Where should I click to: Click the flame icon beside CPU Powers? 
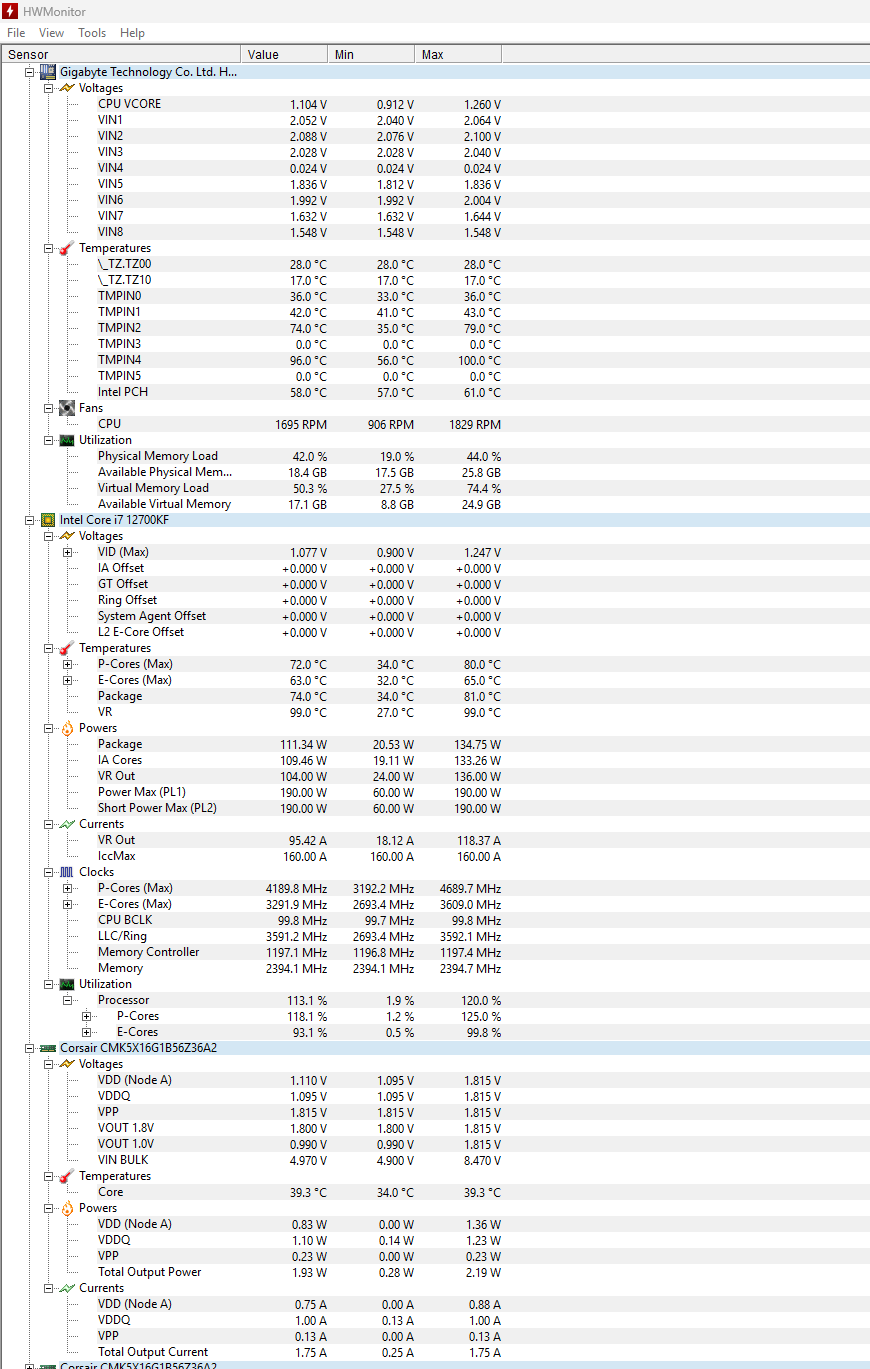click(67, 728)
